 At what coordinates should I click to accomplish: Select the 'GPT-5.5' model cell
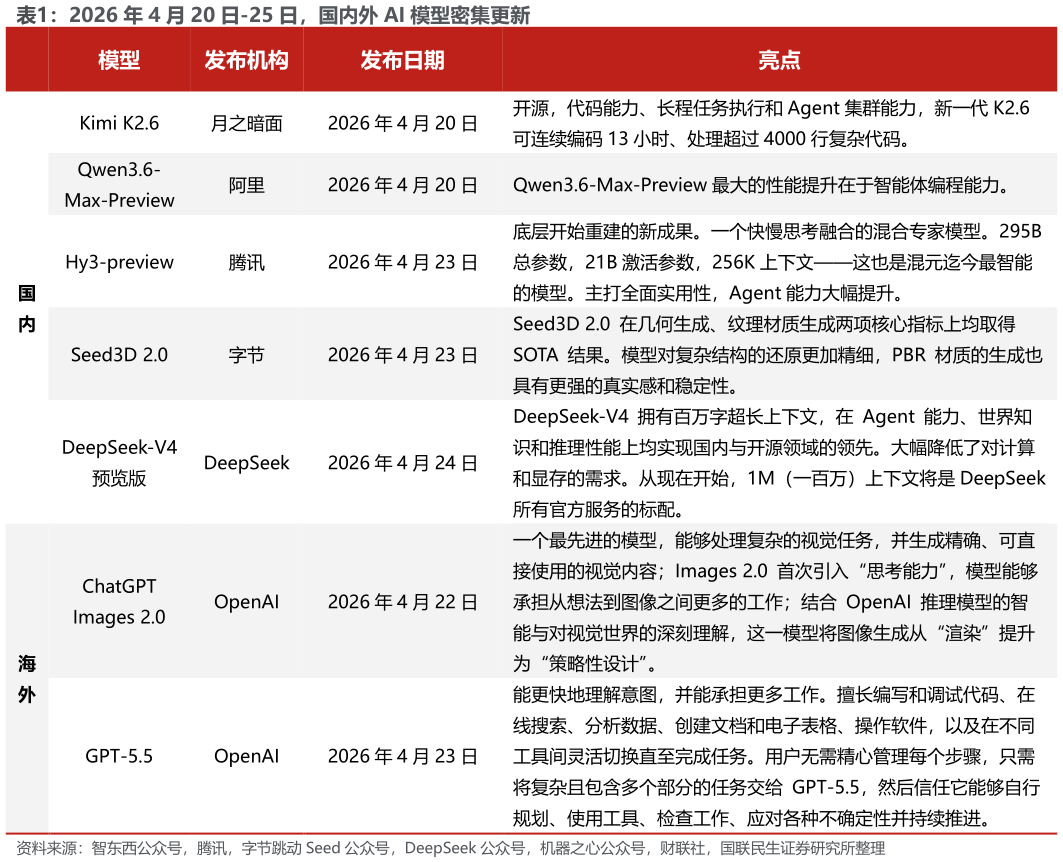click(x=119, y=756)
